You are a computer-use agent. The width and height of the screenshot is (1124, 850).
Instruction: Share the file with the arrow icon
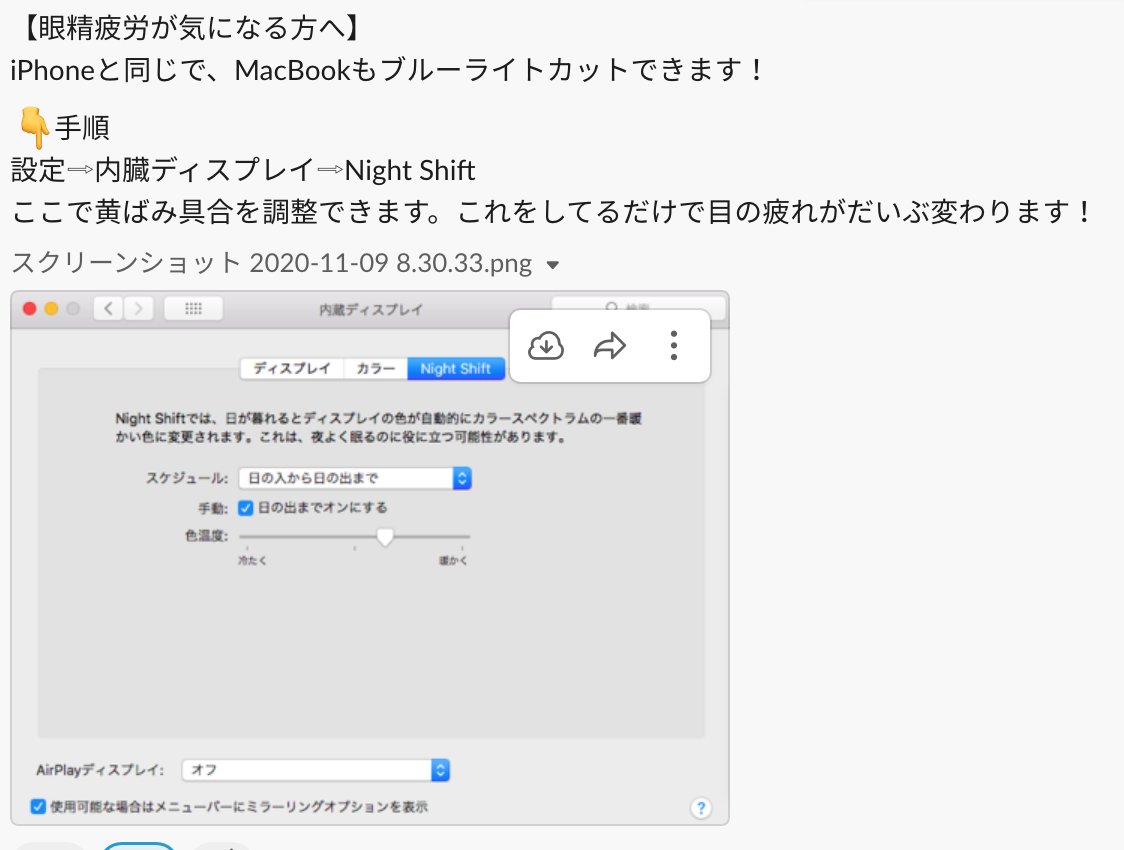click(609, 345)
